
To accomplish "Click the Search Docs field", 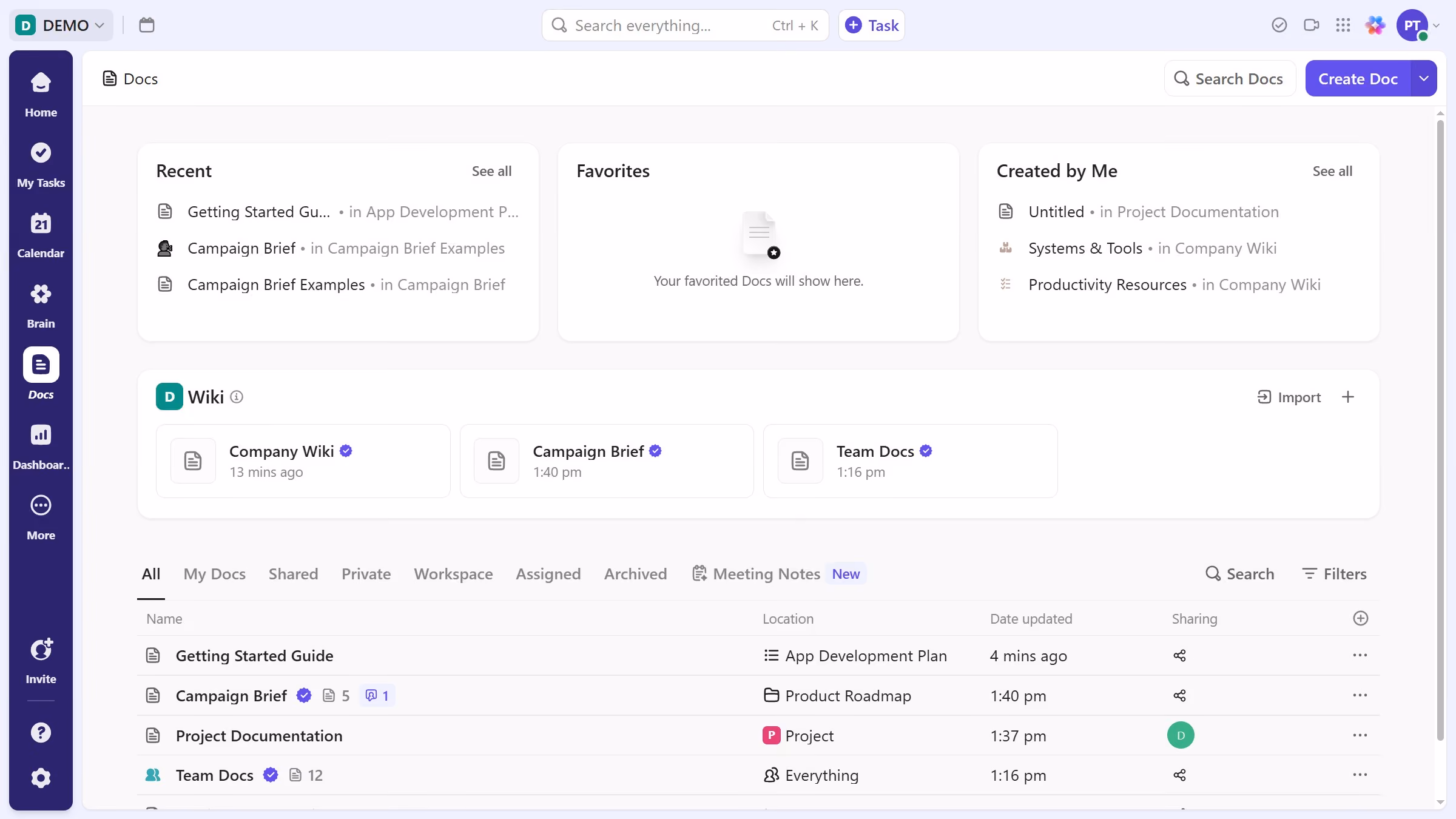I will coord(1230,78).
